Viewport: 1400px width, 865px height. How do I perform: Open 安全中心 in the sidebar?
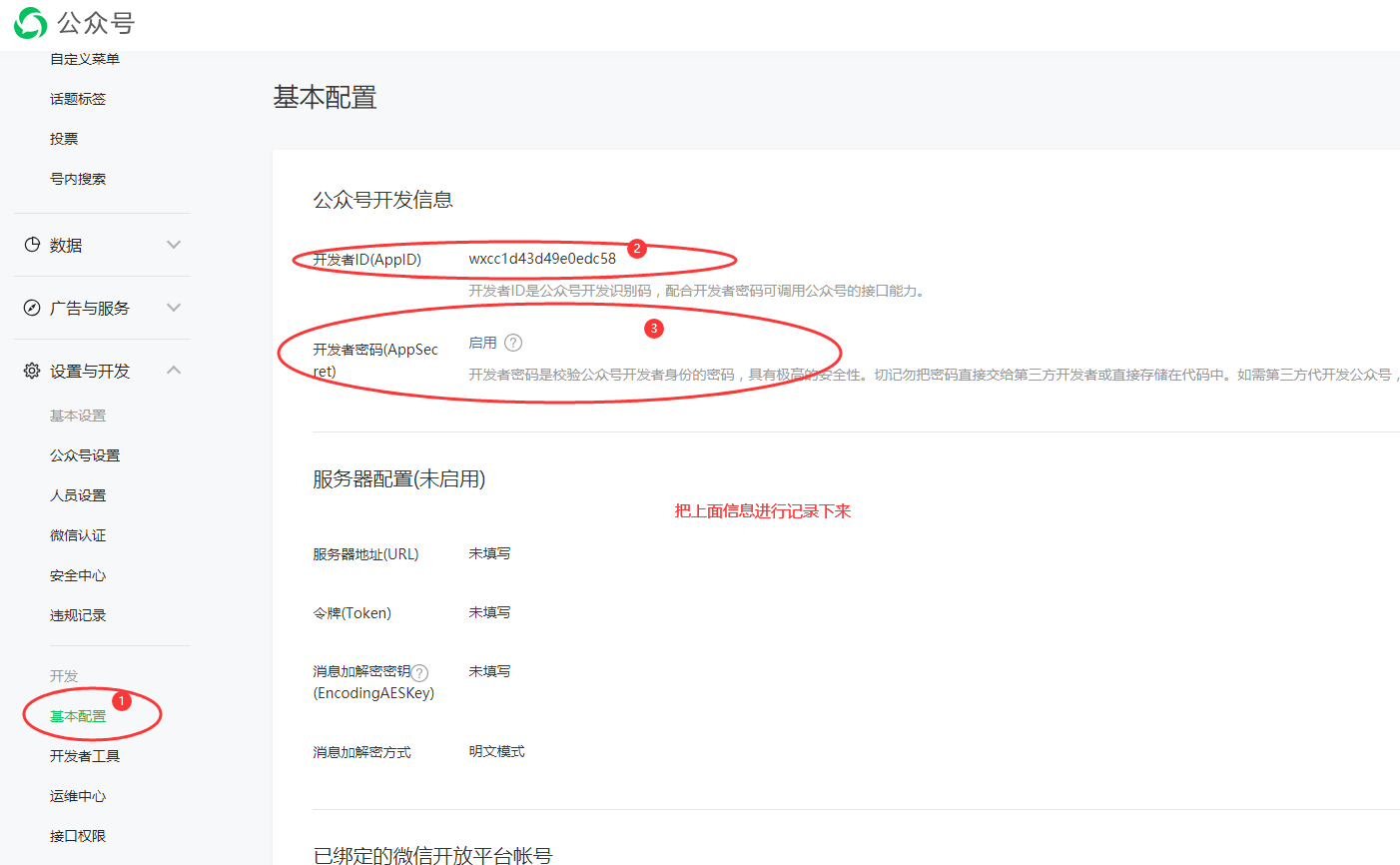point(78,575)
